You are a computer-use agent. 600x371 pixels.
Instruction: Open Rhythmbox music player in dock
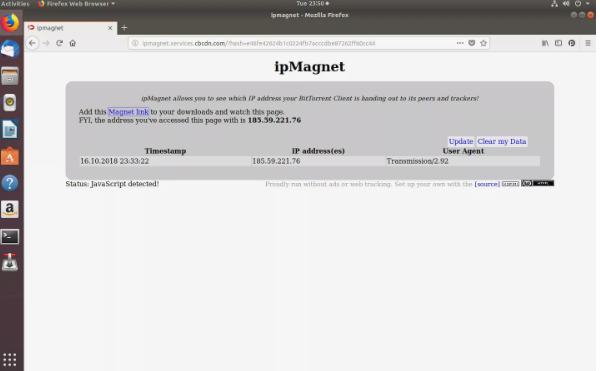click(x=10, y=103)
